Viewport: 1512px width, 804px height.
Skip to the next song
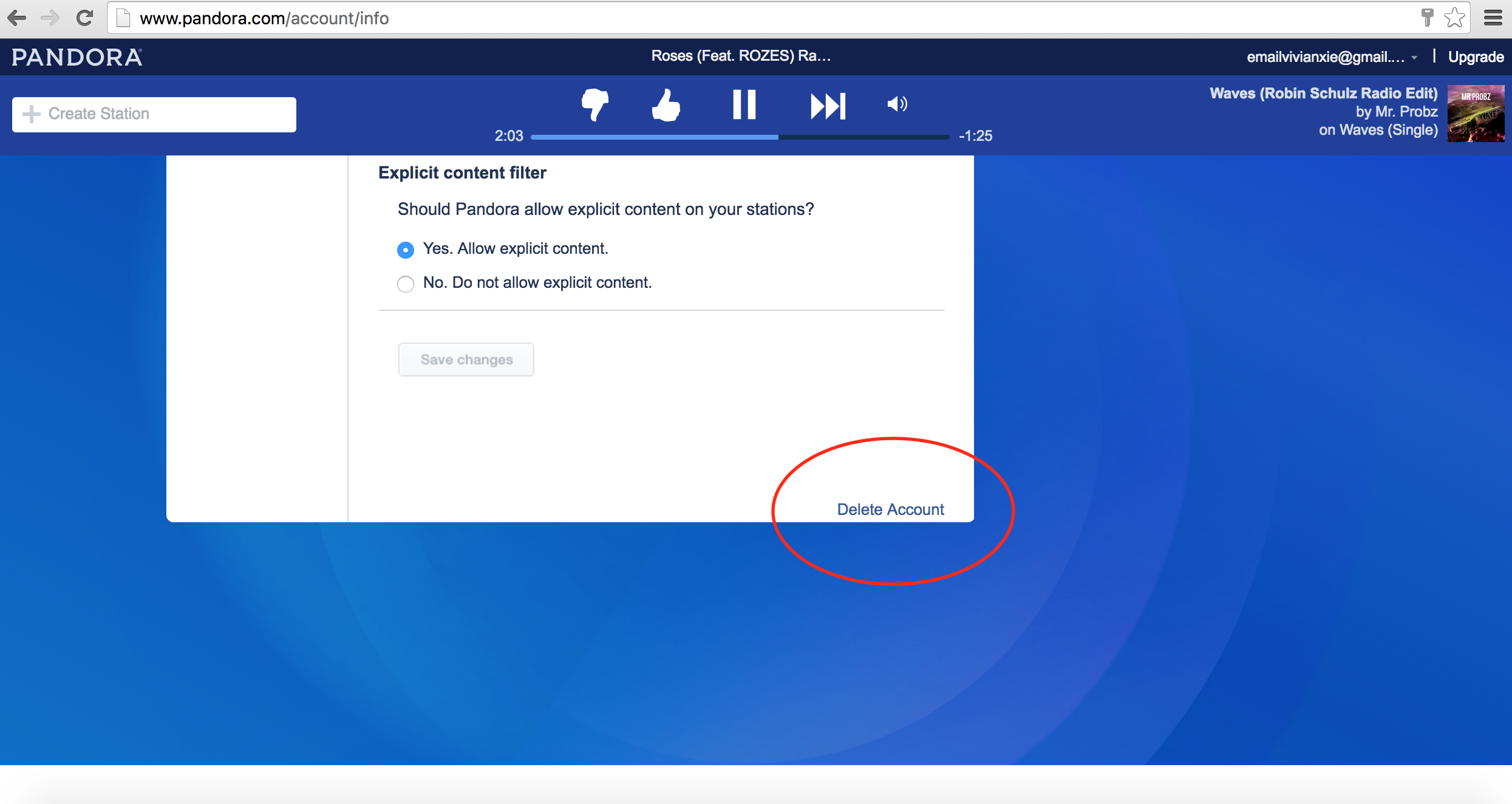pos(828,106)
